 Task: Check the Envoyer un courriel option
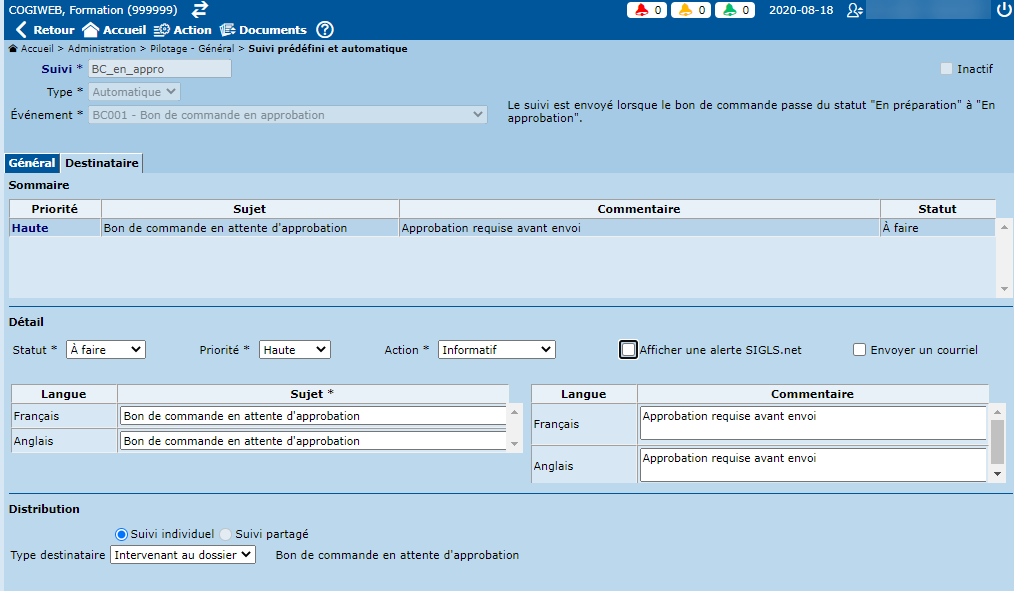(859, 350)
